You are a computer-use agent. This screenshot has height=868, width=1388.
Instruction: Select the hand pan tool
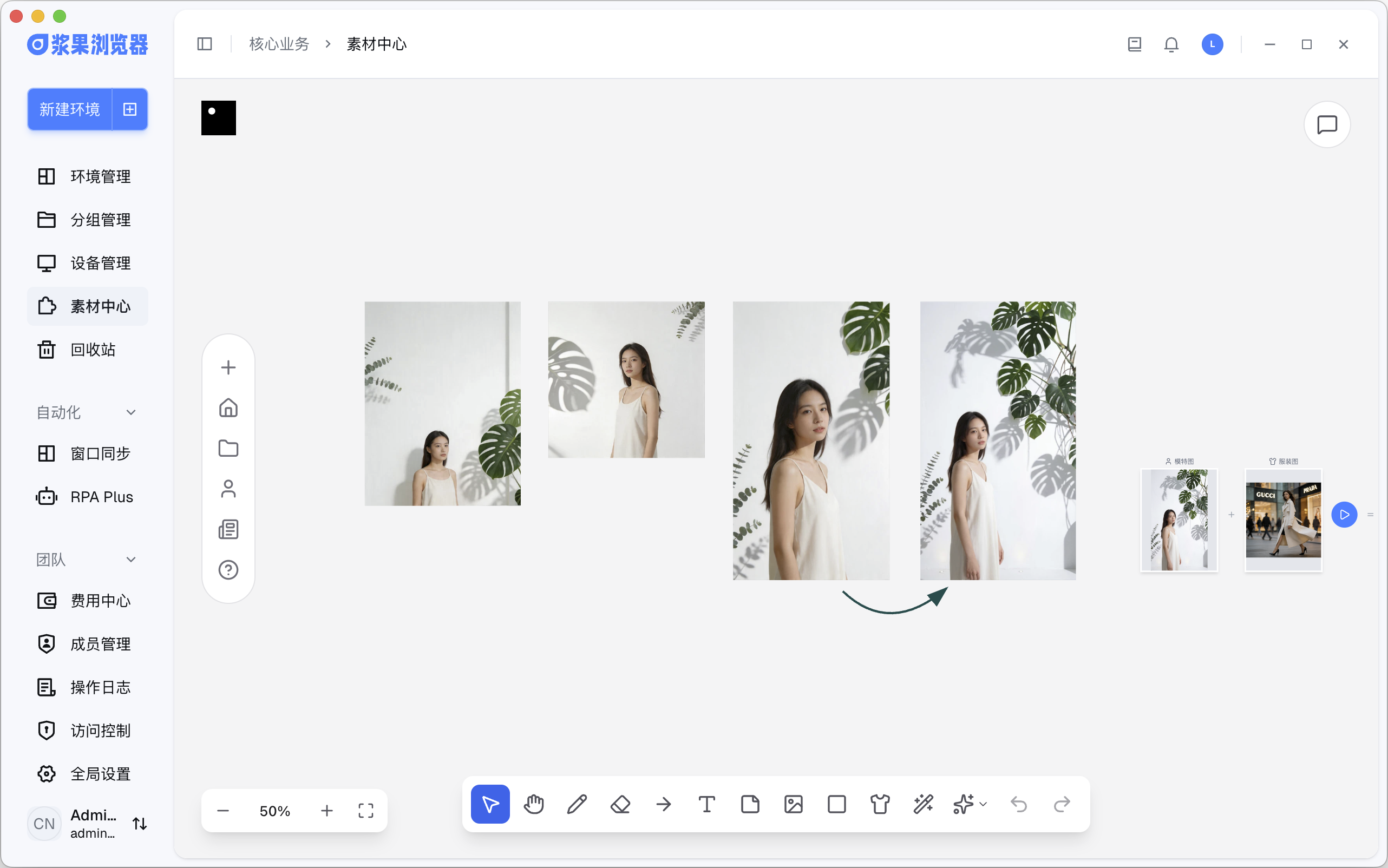pyautogui.click(x=534, y=804)
